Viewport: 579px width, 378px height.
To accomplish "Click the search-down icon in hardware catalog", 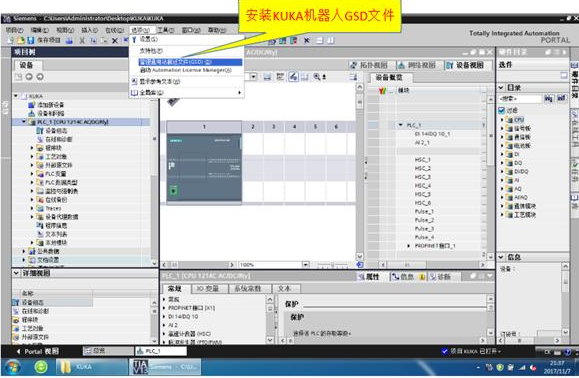I will click(x=548, y=99).
